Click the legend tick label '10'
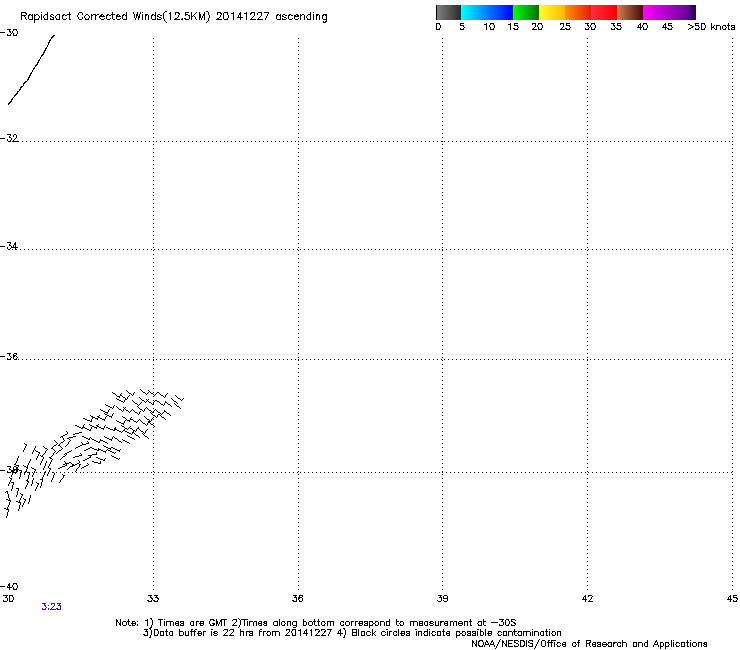Image resolution: width=740 pixels, height=650 pixels. tap(489, 27)
